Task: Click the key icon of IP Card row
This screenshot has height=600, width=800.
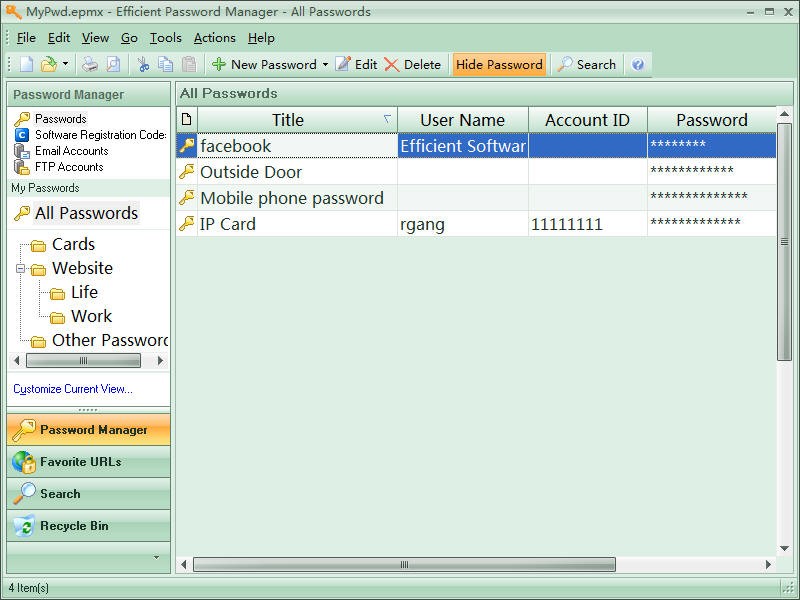Action: coord(187,224)
